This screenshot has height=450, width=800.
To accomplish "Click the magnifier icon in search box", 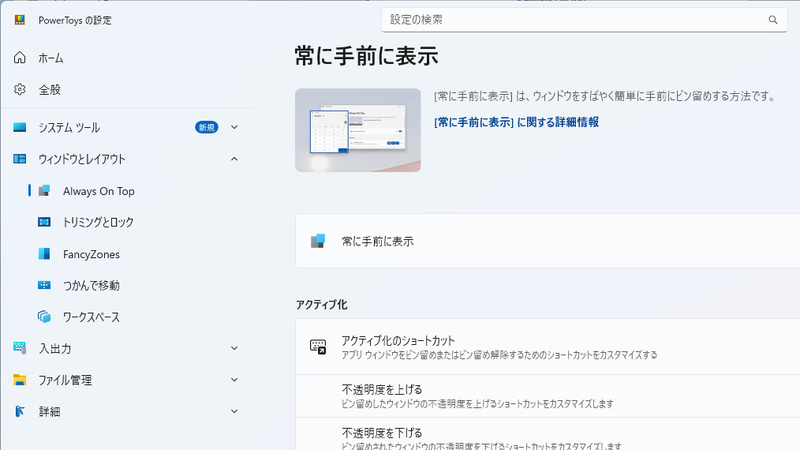I will coord(773,20).
